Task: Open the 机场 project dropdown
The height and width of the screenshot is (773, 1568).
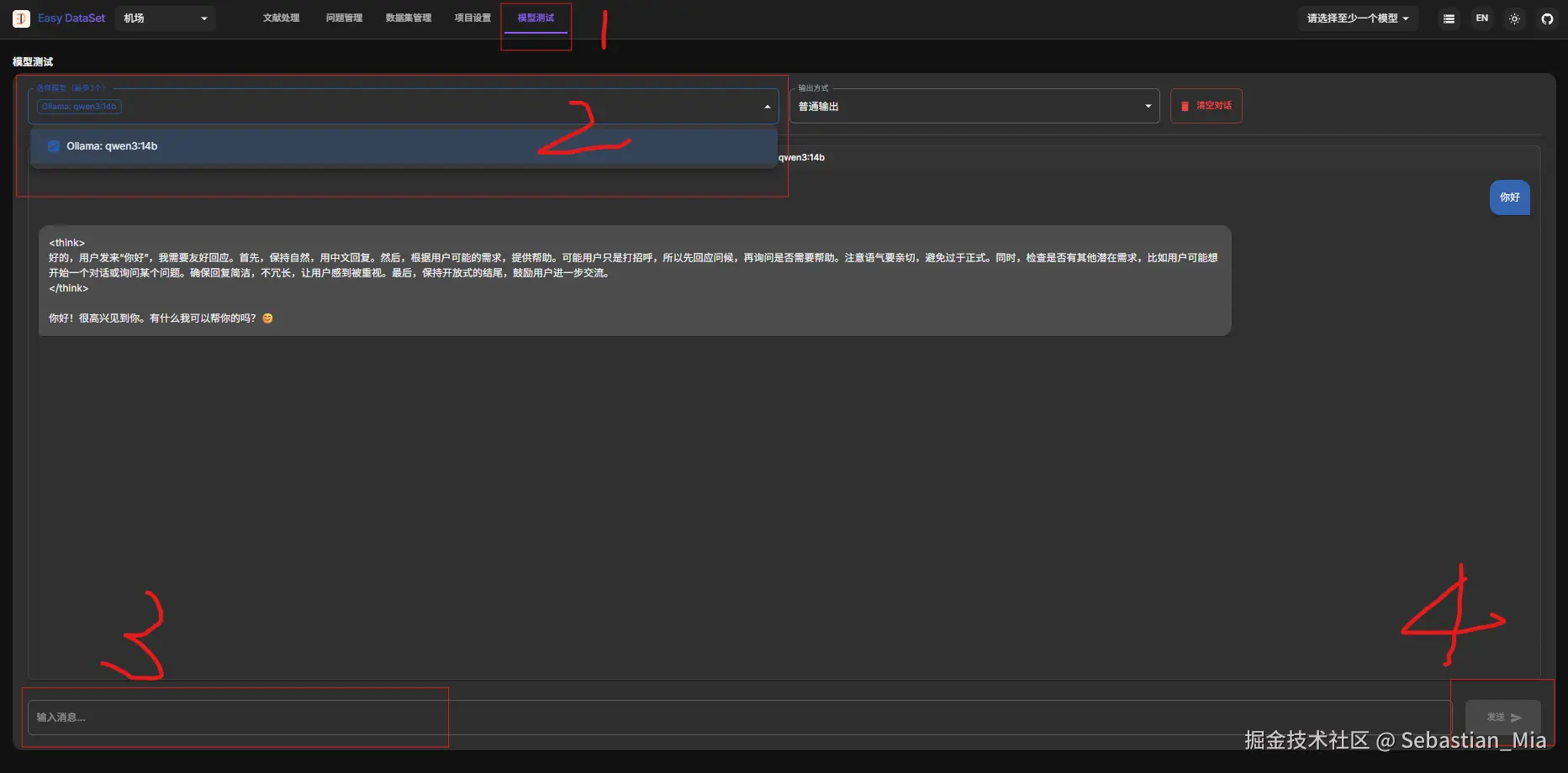Action: 166,18
